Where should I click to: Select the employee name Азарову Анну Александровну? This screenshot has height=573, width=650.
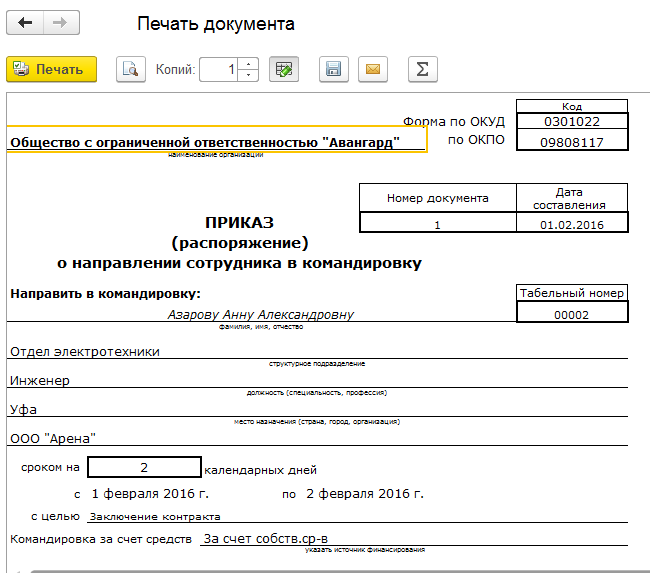[261, 314]
